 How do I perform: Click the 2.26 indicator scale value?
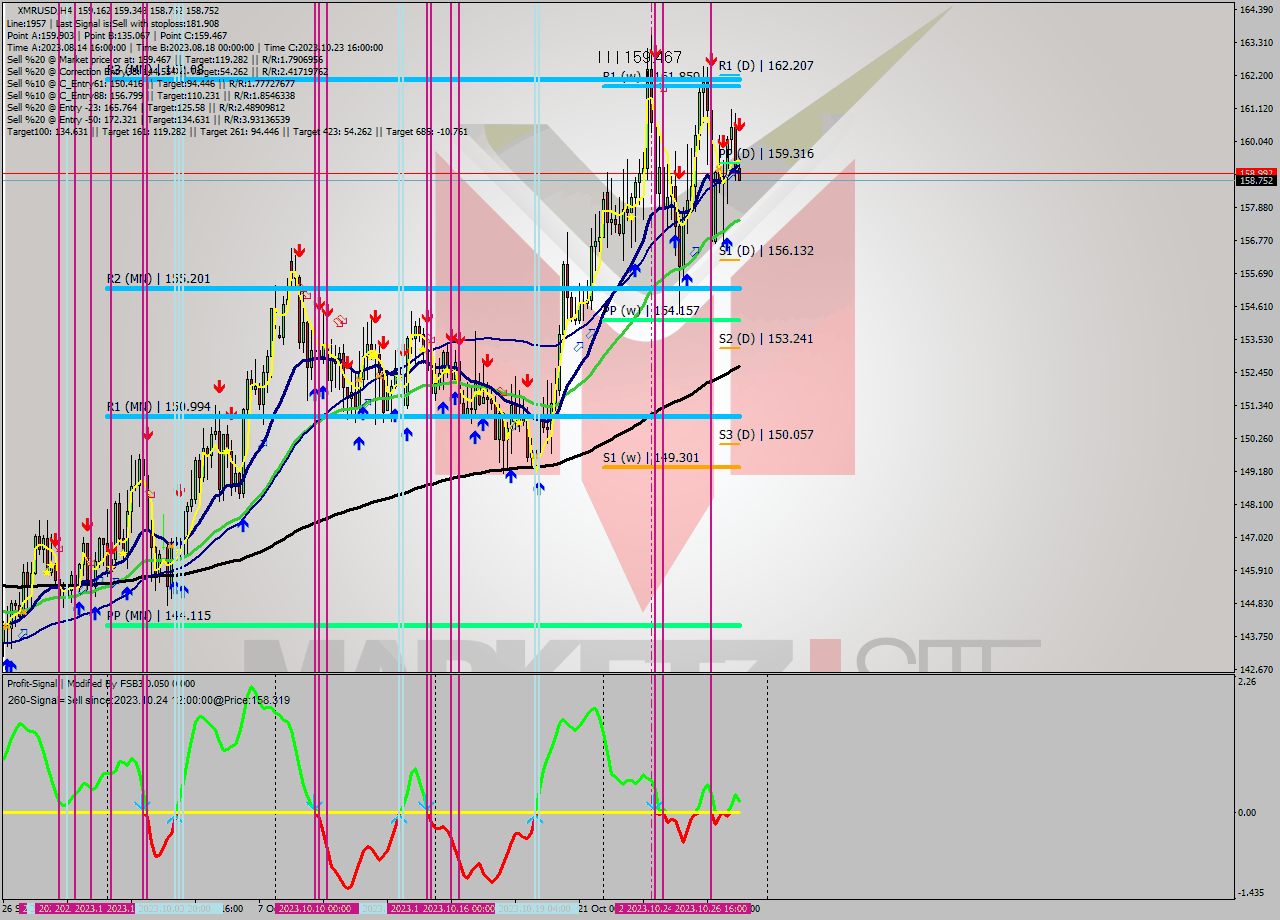point(1247,683)
